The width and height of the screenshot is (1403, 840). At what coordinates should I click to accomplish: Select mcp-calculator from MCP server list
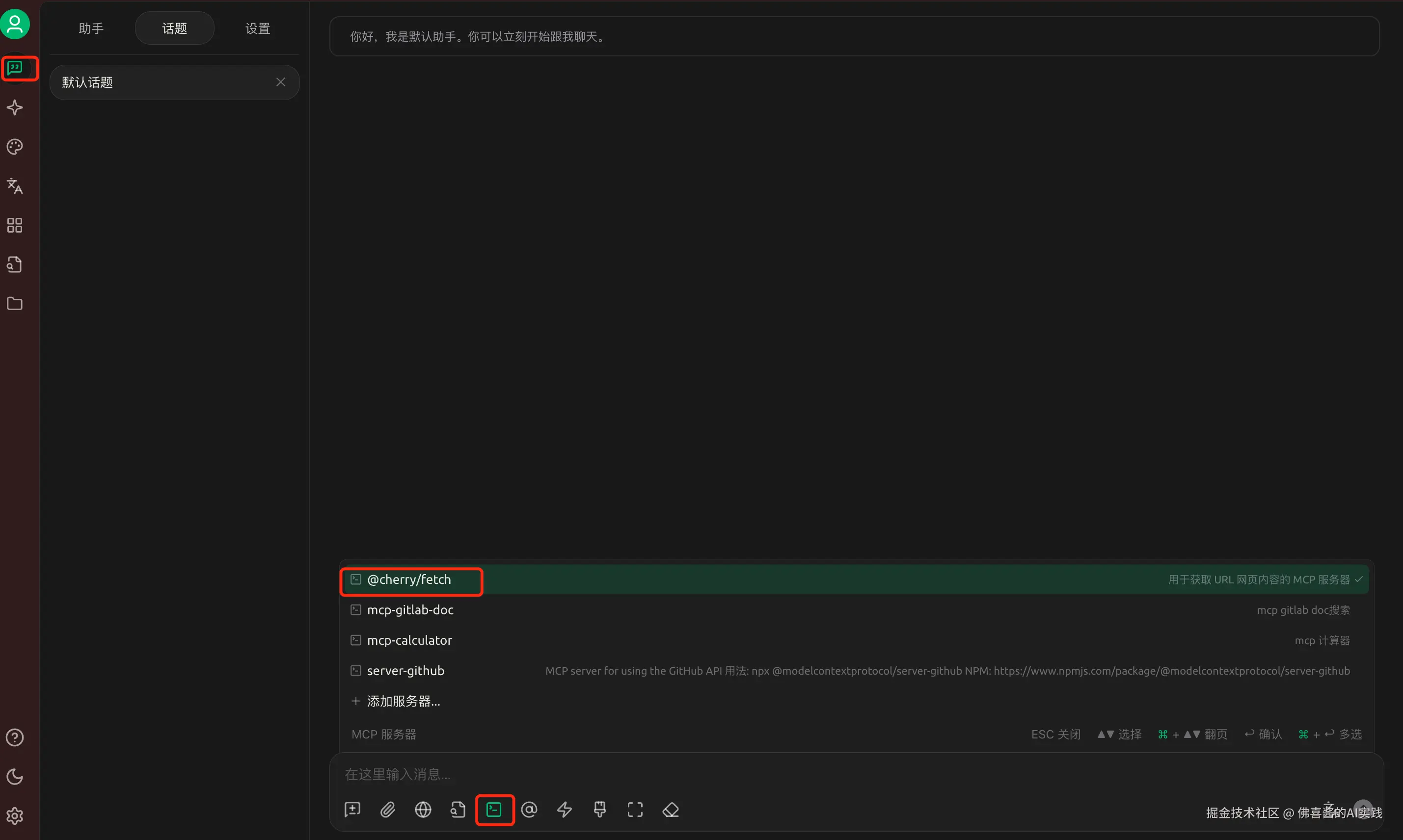click(x=409, y=640)
